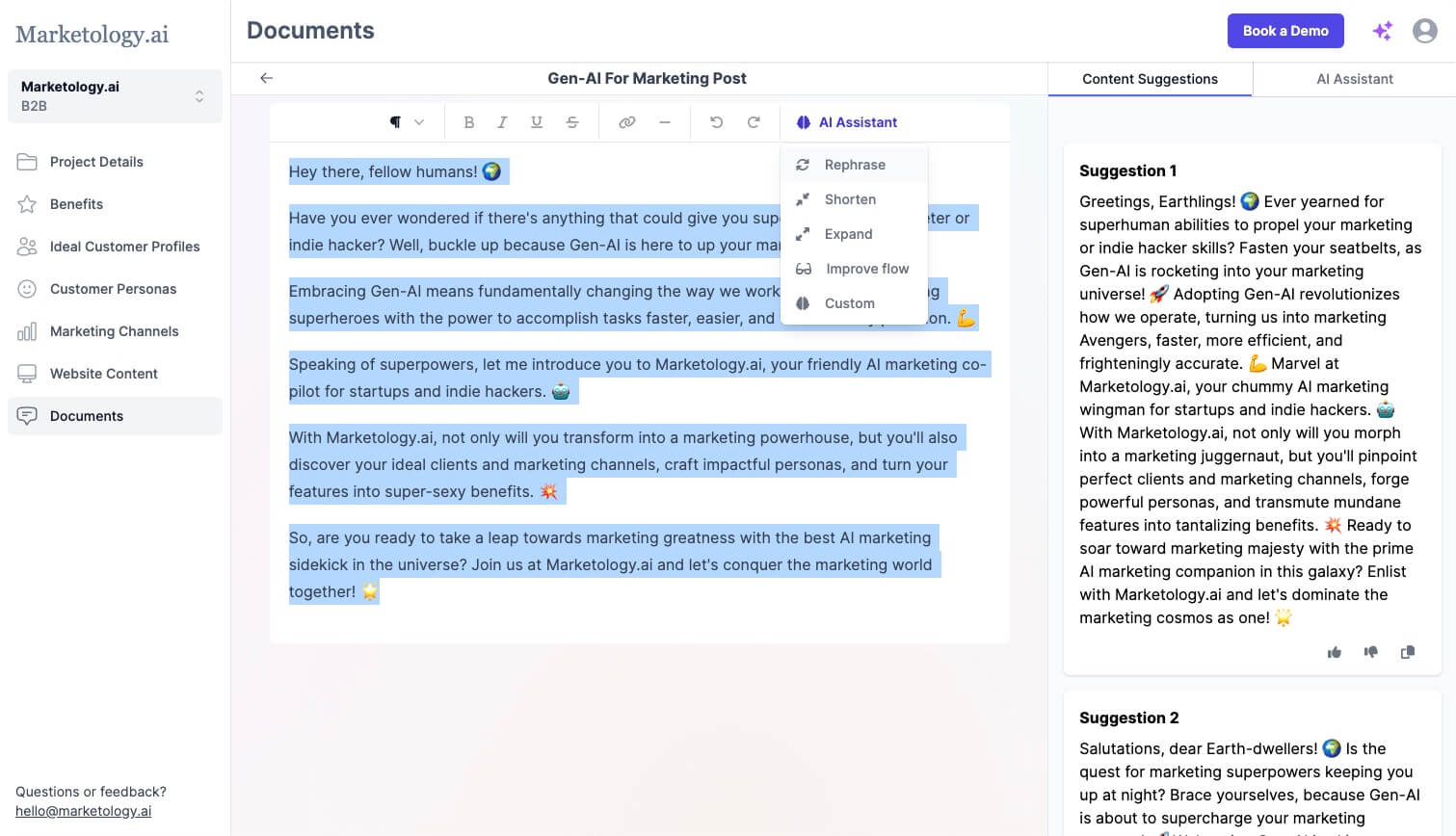The height and width of the screenshot is (836, 1456).
Task: Choose Custom from the AI menu
Action: 854,303
